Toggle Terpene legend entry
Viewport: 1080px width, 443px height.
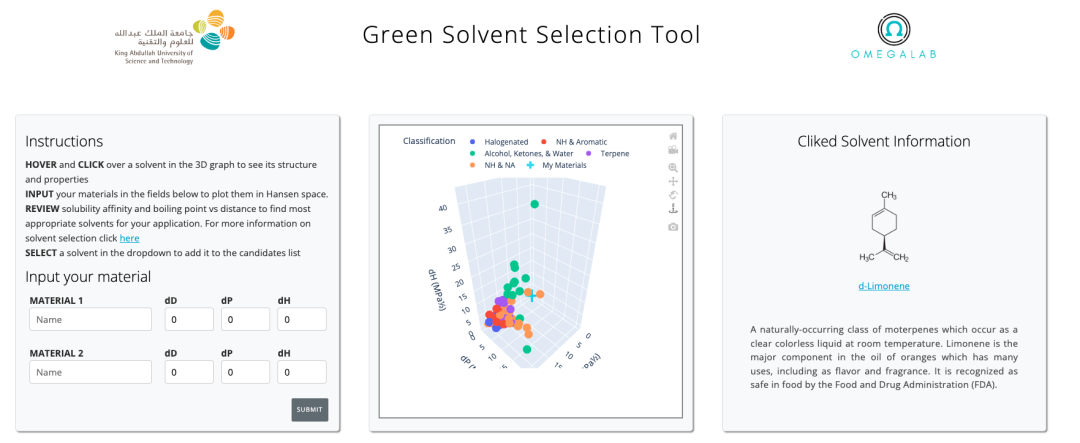tap(608, 154)
